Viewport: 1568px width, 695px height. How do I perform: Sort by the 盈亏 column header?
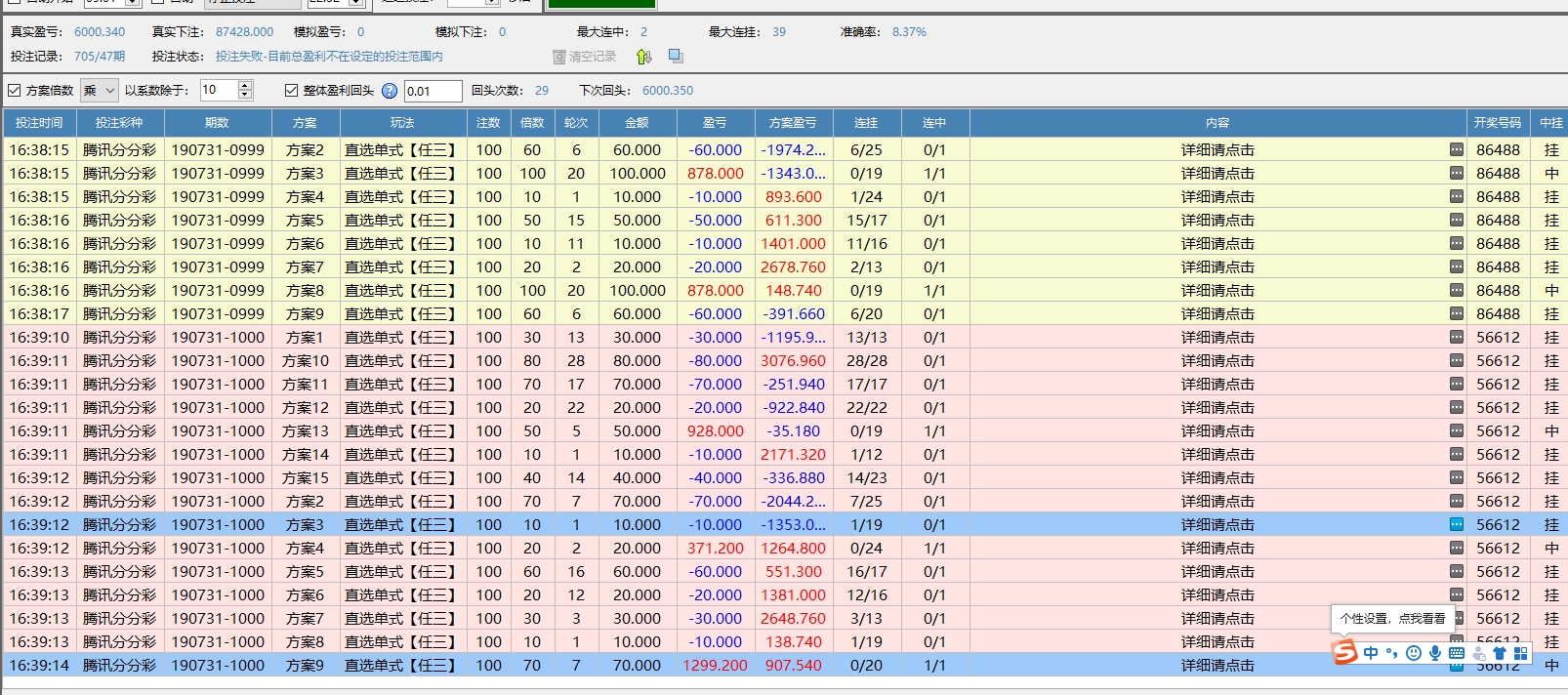pyautogui.click(x=716, y=123)
